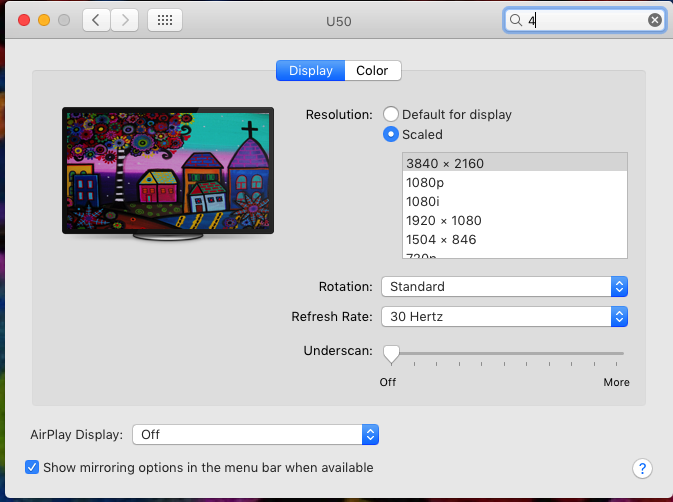
Task: Choose the 1920 × 1080 resolution
Action: 515,220
